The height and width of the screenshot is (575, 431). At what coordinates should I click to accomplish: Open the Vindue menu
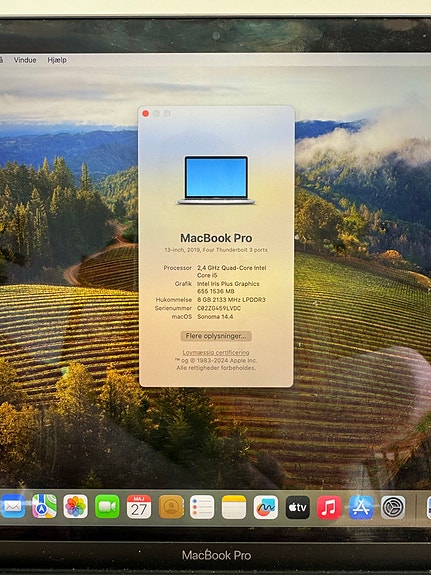click(25, 60)
